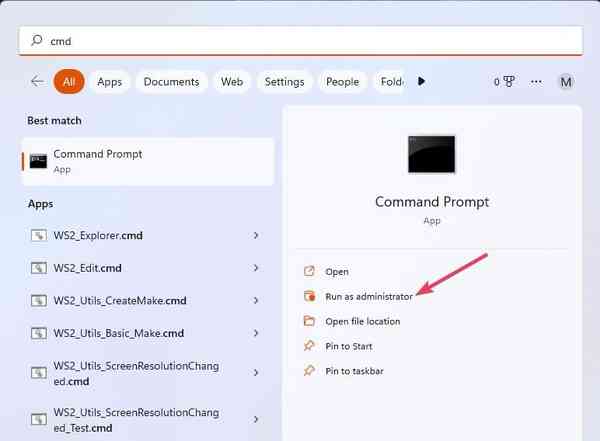Click the WS2_Edit.cmd file icon
This screenshot has height=441, width=600.
point(39,268)
